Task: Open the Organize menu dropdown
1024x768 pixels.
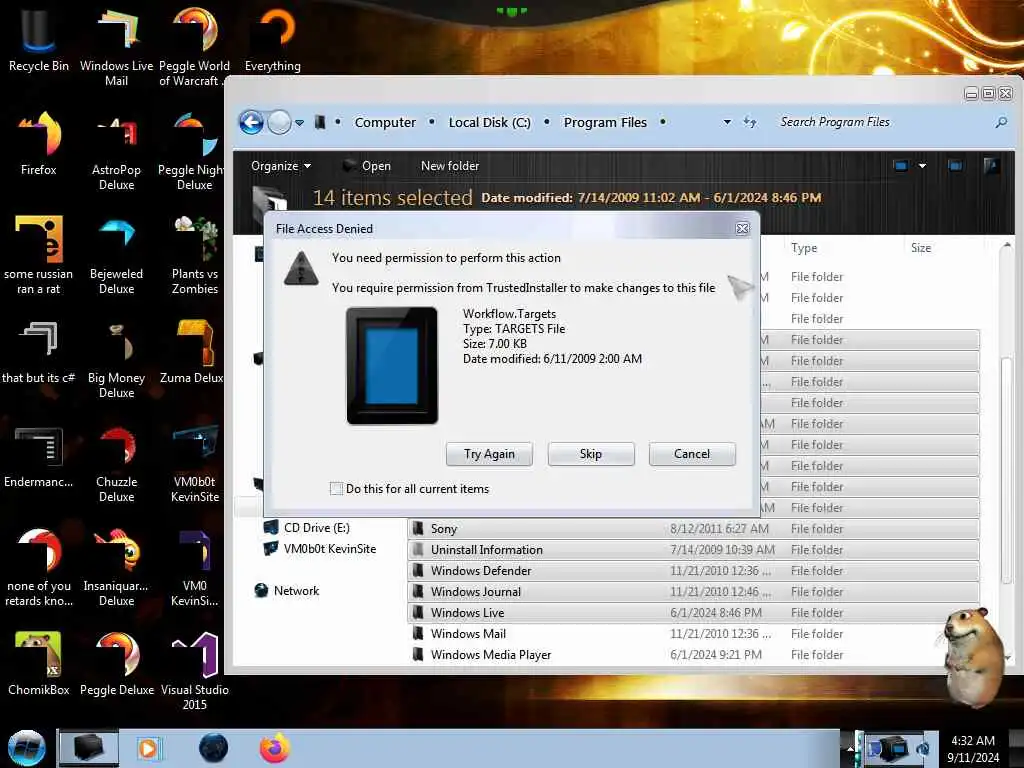Action: pyautogui.click(x=281, y=166)
